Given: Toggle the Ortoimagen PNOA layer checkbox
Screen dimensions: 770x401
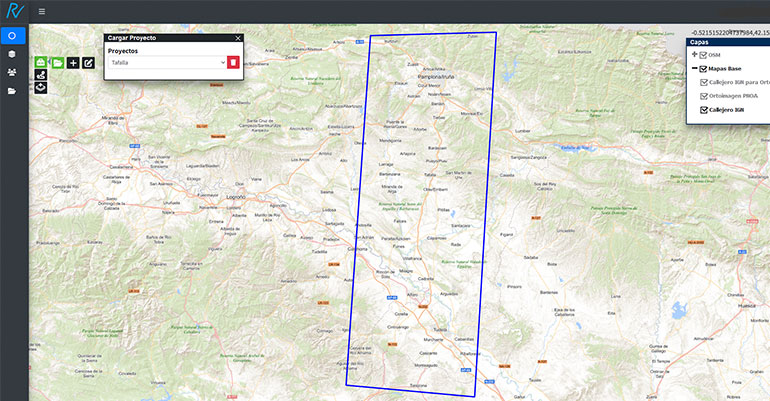Looking at the screenshot, I should click(704, 96).
